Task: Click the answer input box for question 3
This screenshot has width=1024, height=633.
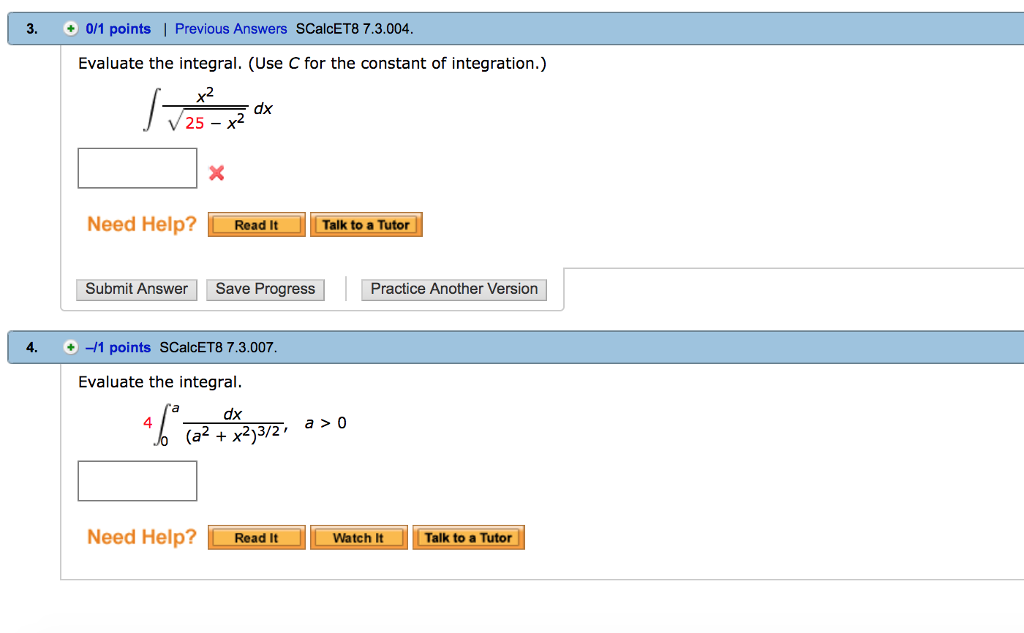Action: [137, 168]
